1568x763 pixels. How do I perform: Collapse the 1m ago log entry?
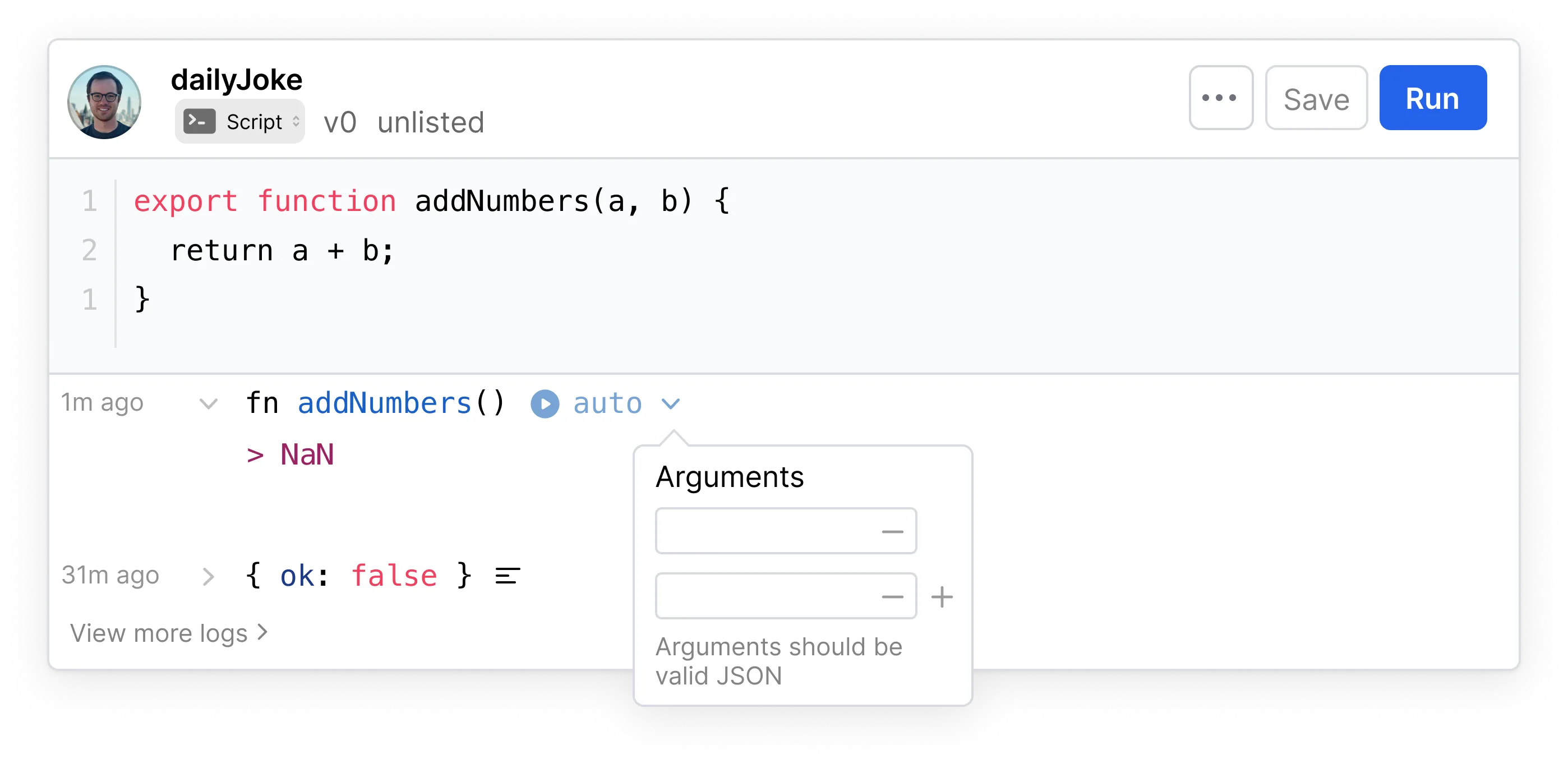[207, 403]
